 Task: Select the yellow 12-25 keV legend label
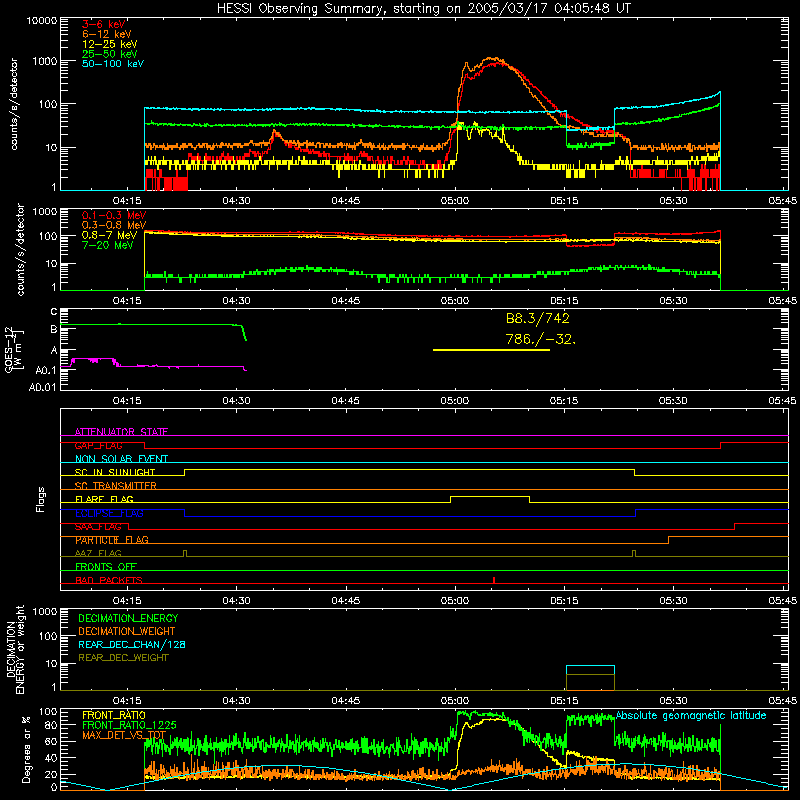click(110, 44)
